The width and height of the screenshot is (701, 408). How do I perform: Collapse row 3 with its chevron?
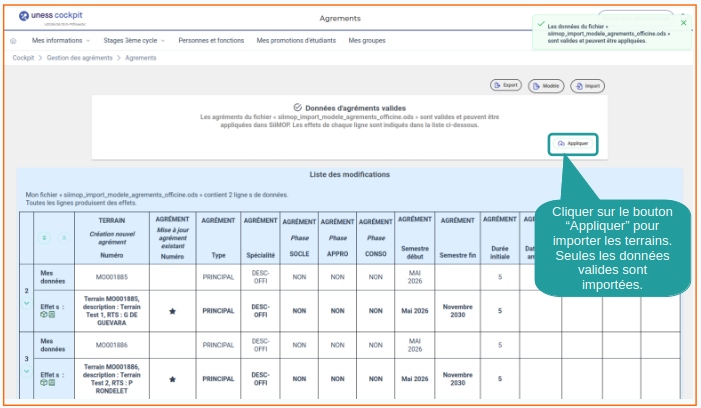pos(27,371)
